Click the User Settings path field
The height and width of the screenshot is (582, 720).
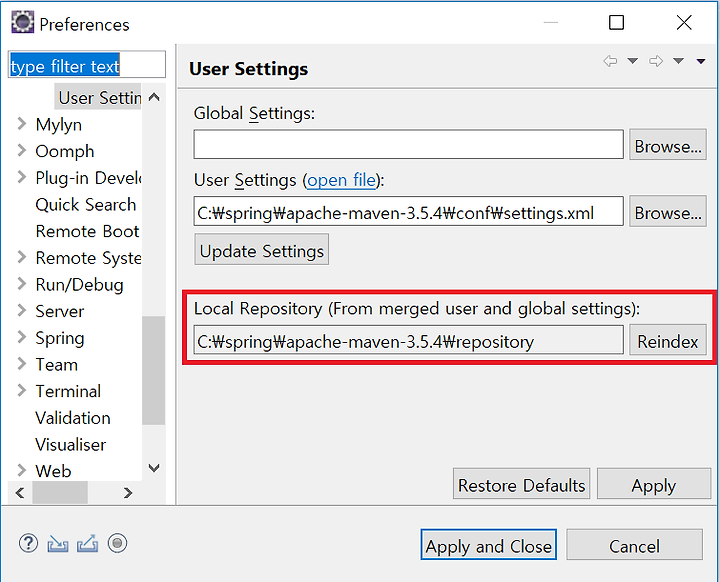409,211
